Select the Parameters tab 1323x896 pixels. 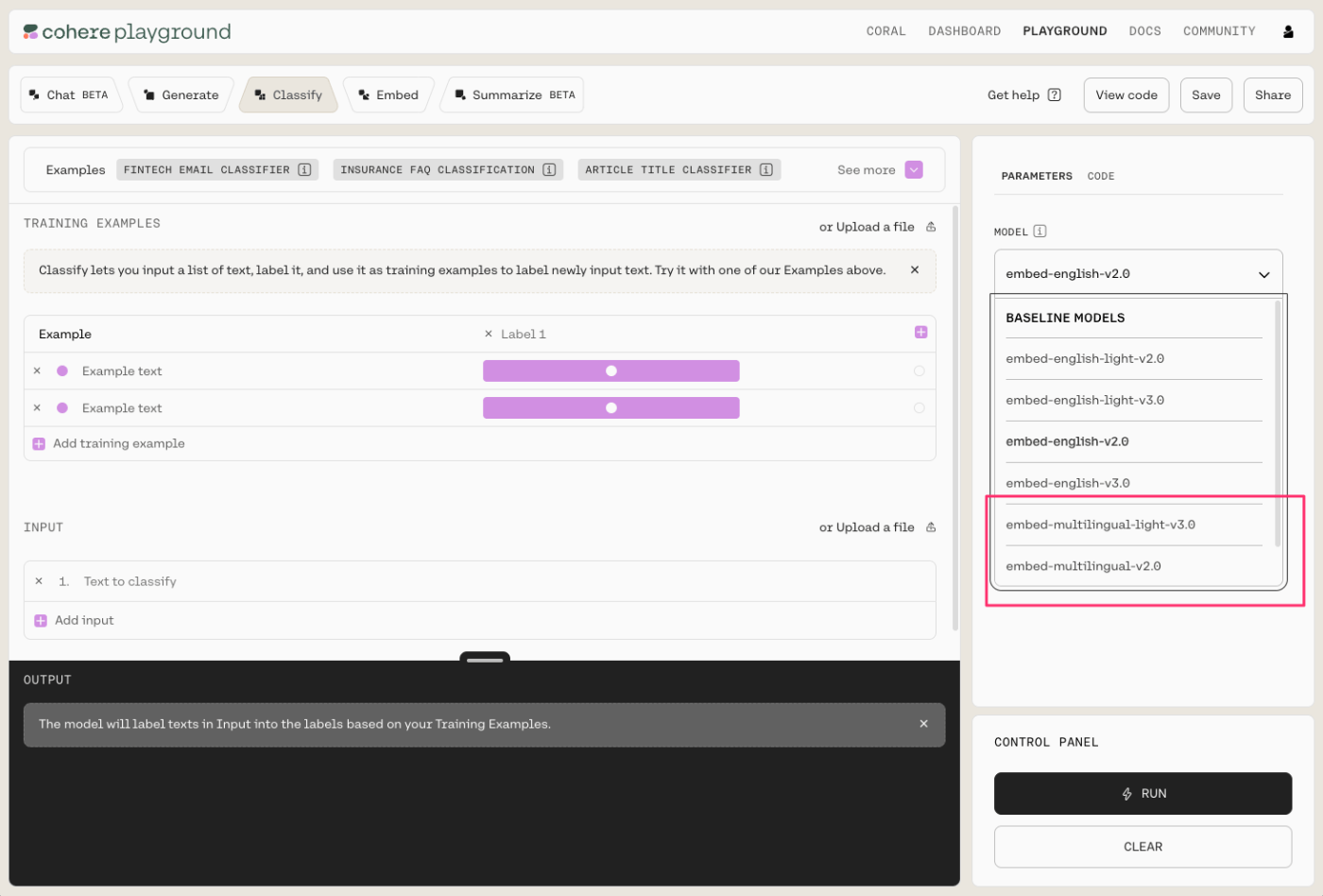coord(1037,176)
